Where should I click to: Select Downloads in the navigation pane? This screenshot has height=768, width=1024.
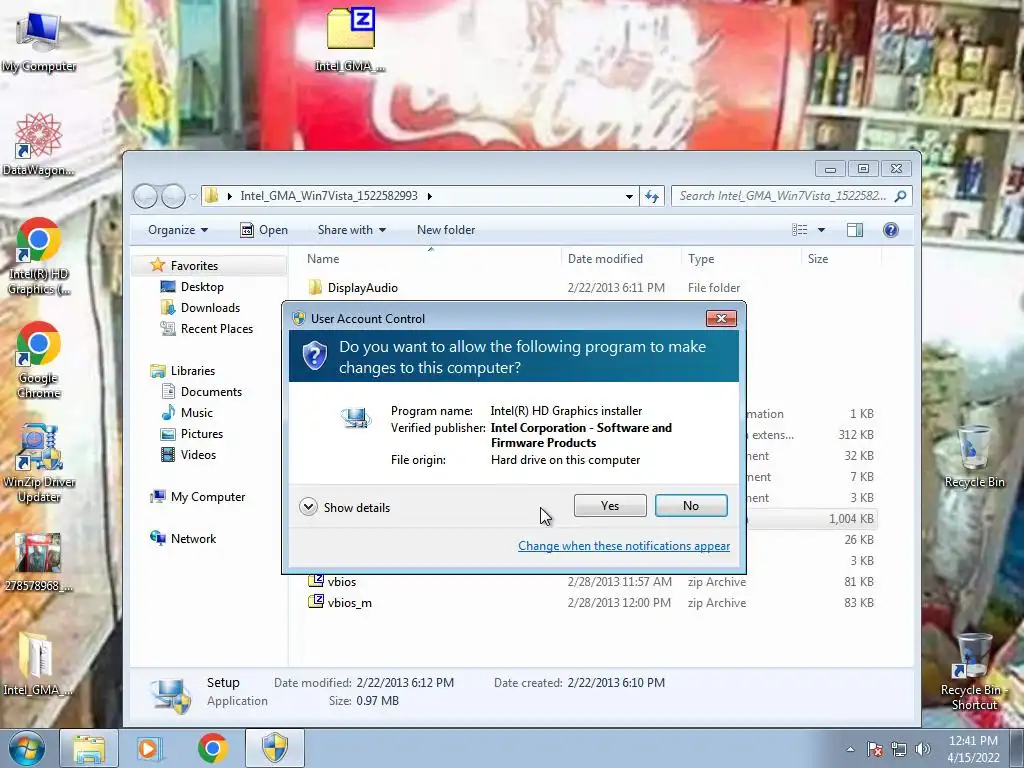click(210, 308)
